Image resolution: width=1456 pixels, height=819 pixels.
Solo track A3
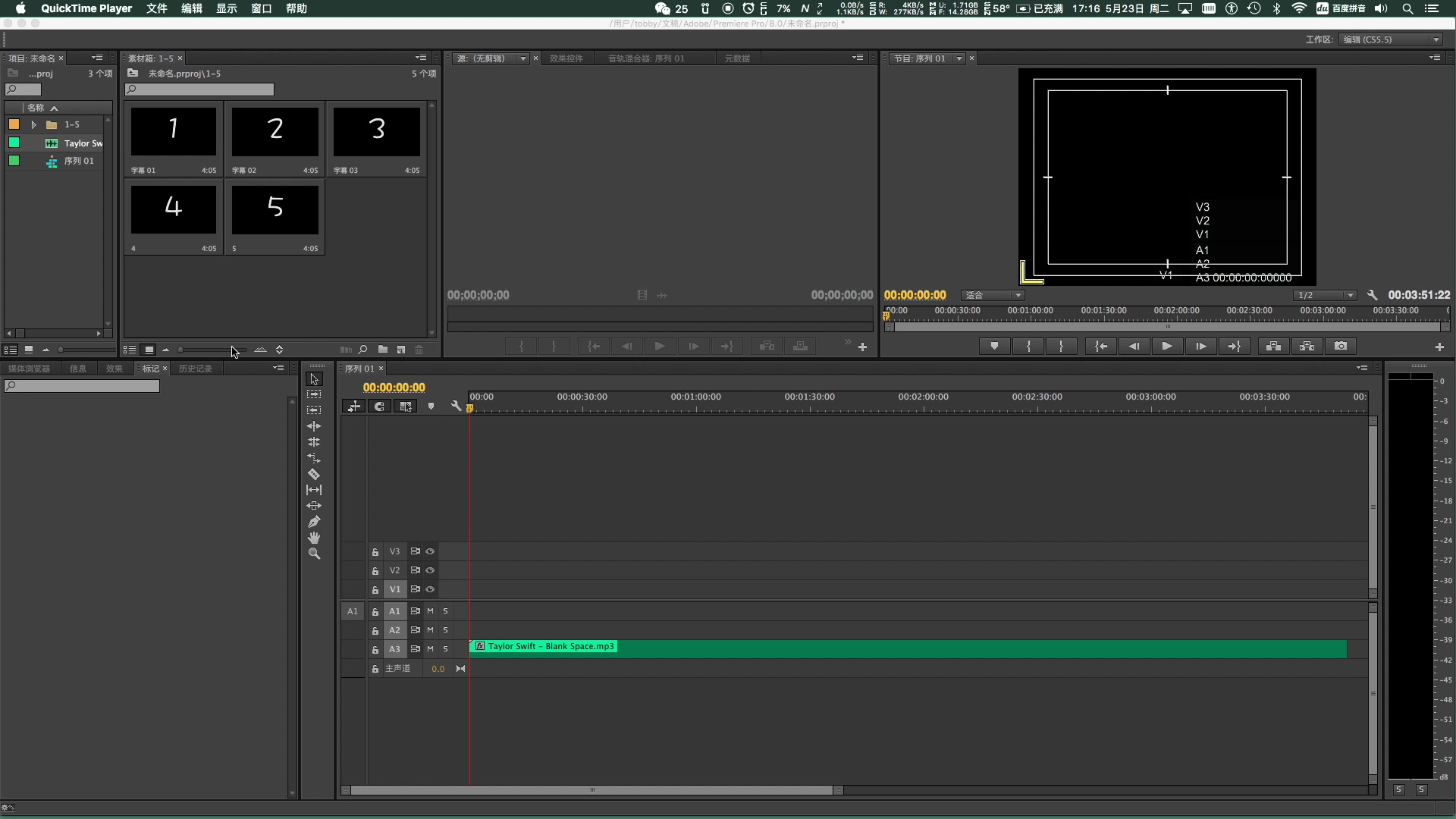[446, 649]
